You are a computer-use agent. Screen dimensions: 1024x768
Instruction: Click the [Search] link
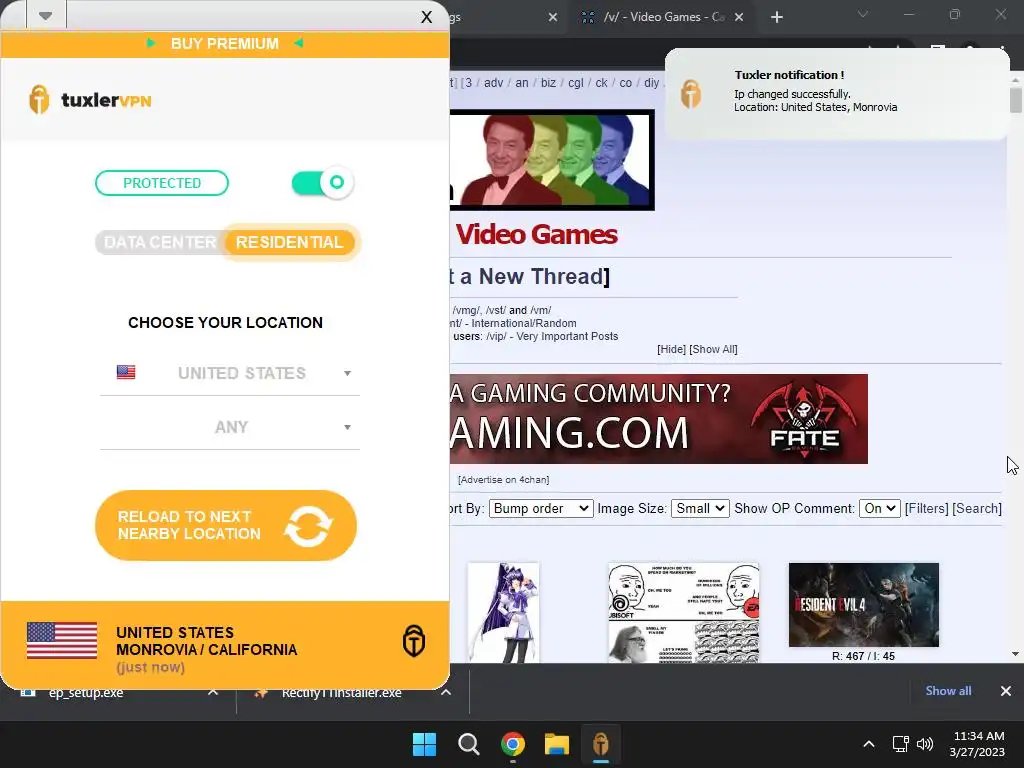[977, 508]
